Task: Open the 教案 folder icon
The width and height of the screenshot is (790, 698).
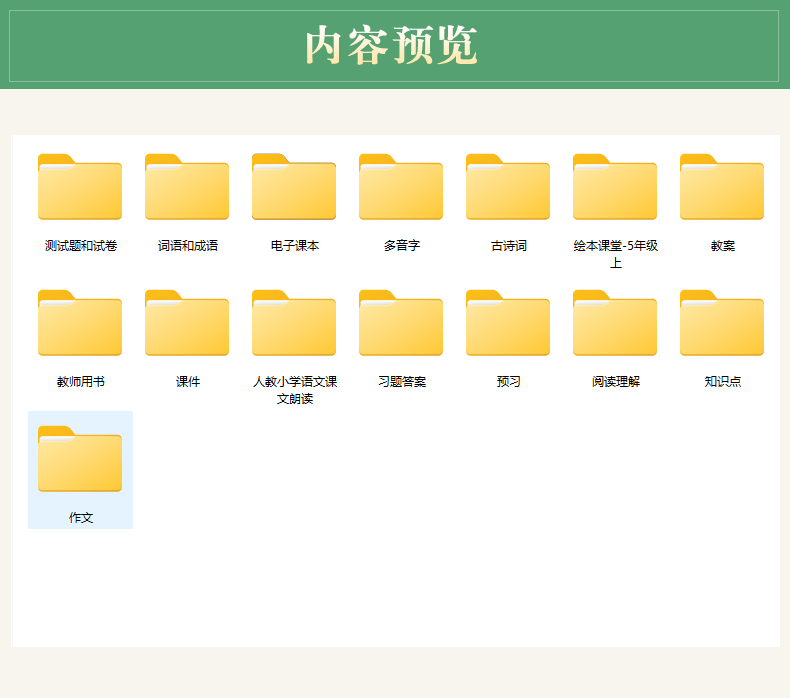Action: [722, 187]
